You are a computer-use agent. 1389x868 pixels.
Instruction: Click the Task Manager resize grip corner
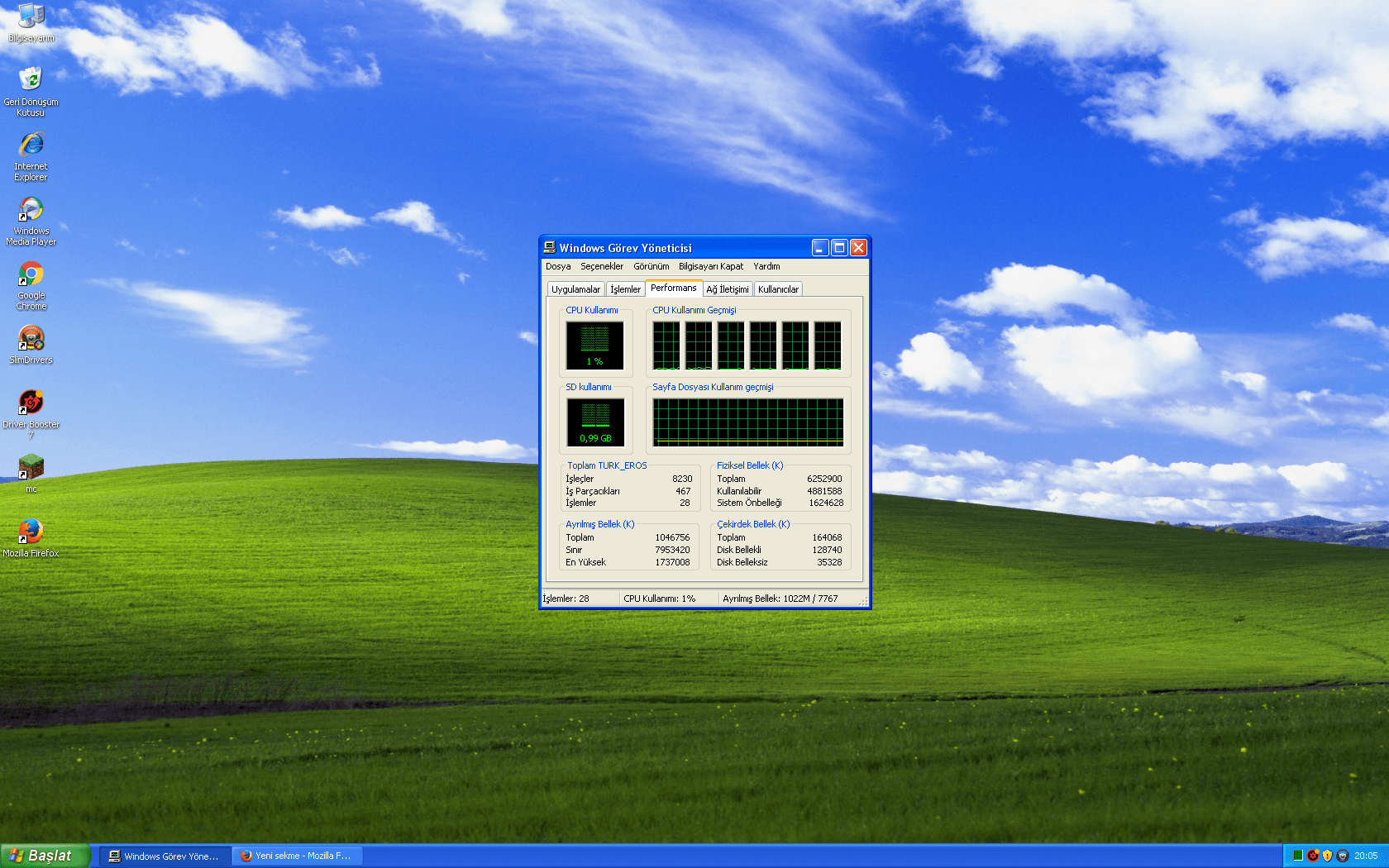(863, 601)
